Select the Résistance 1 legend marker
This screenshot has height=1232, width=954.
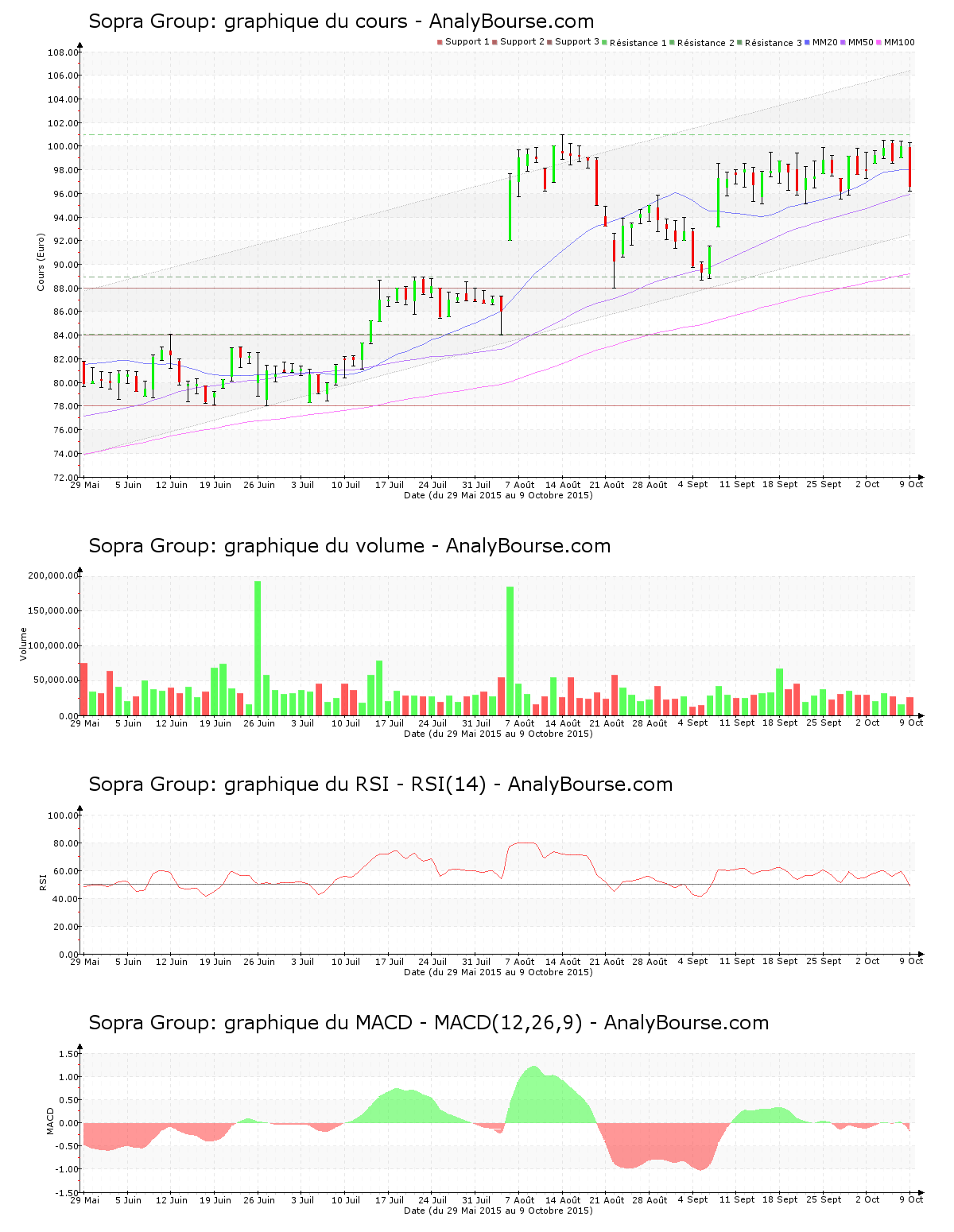(x=604, y=42)
